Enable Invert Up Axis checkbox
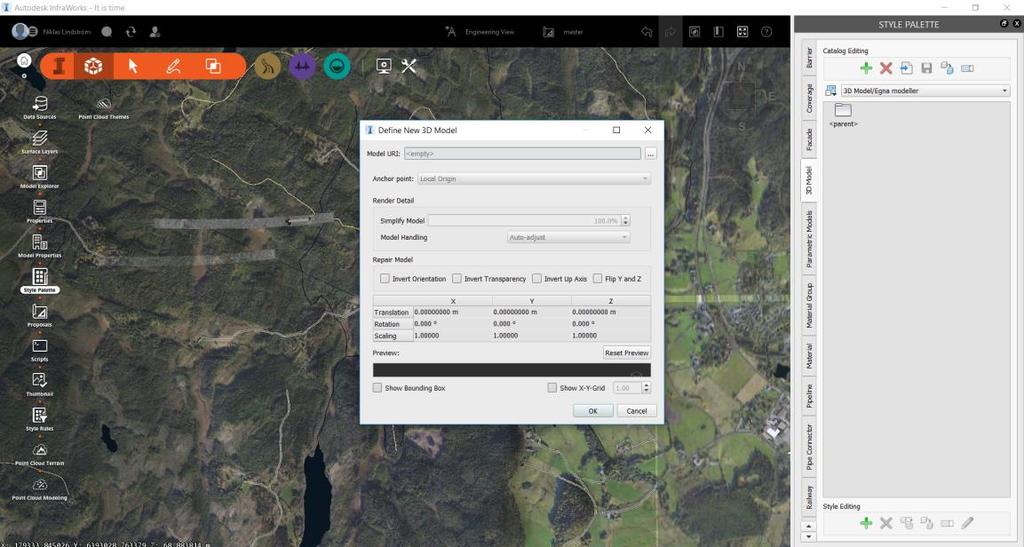This screenshot has height=547, width=1024. pyautogui.click(x=537, y=279)
